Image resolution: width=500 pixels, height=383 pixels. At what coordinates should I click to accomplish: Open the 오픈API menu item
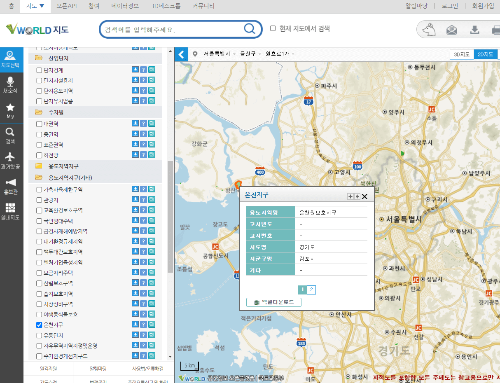(66, 6)
